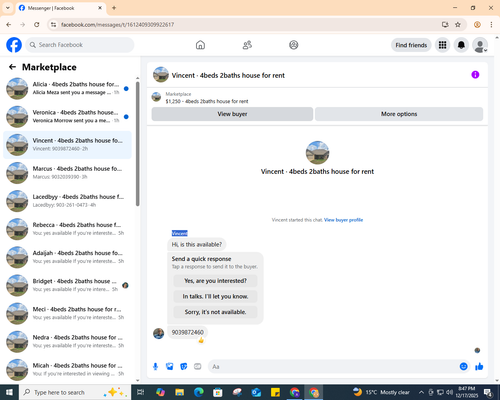
Task: Open Rebecca's conversation in the list
Action: 67,229
